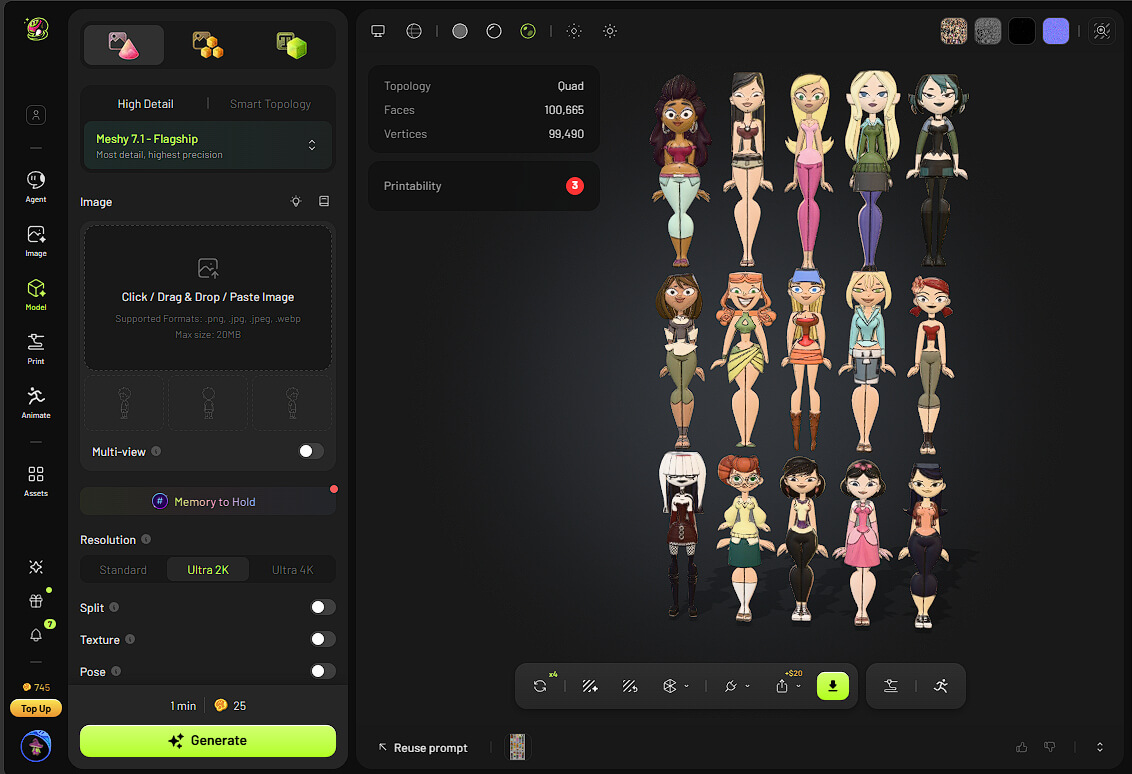This screenshot has width=1132, height=774.
Task: Select the Ultra 4K resolution option
Action: click(x=292, y=570)
